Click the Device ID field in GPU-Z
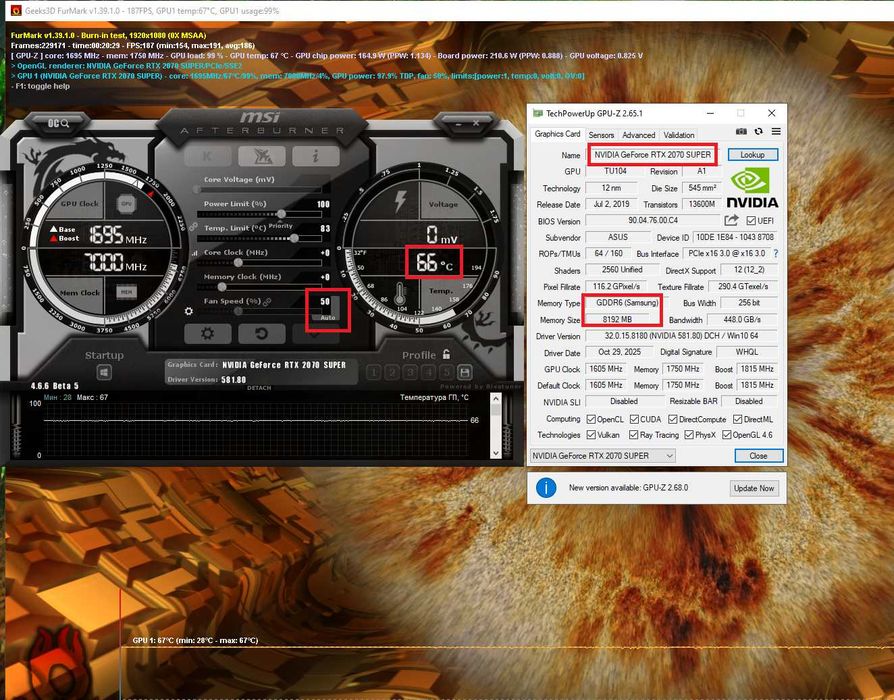This screenshot has height=700, width=894. (x=737, y=237)
